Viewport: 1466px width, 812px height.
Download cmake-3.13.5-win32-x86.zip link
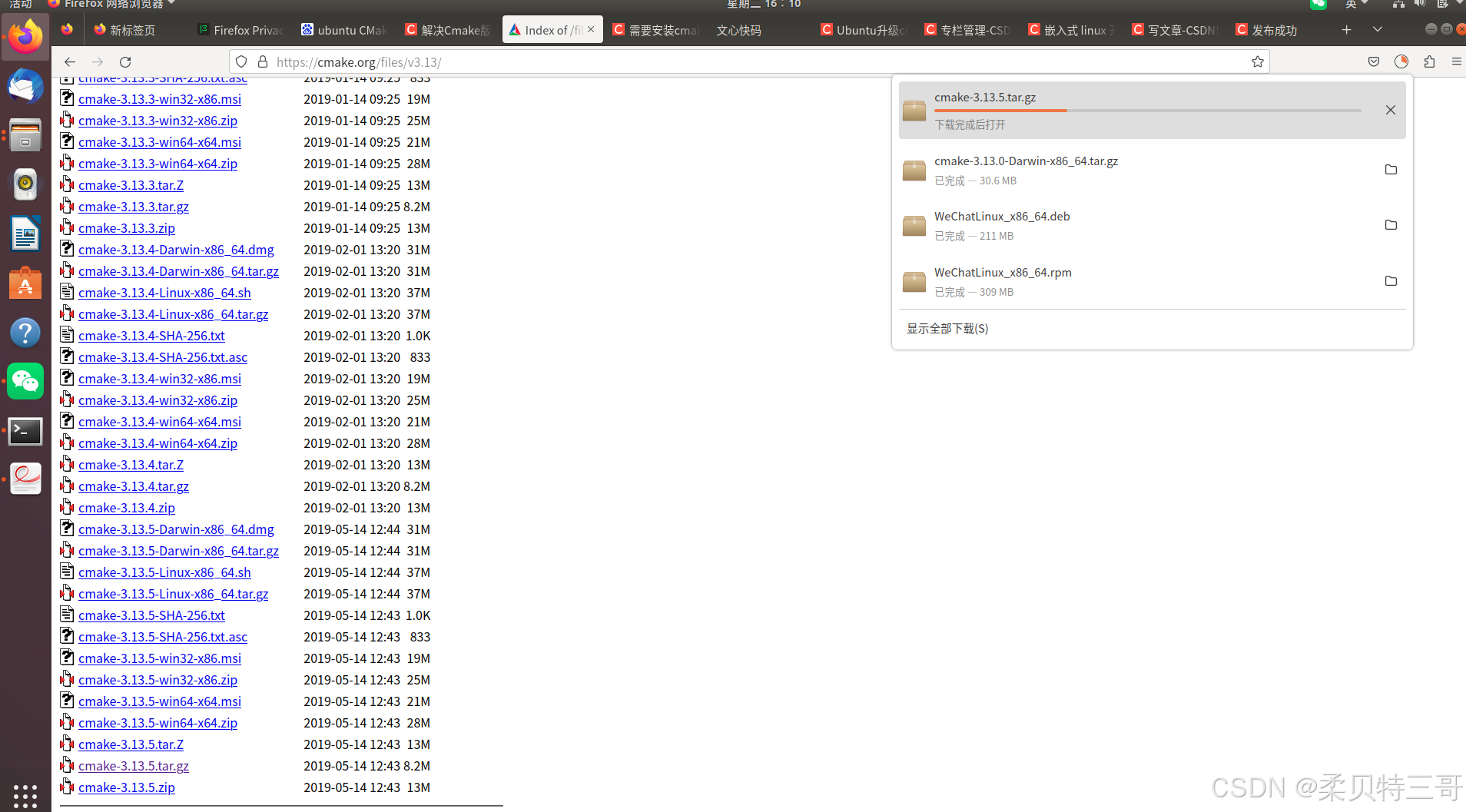pyautogui.click(x=158, y=680)
